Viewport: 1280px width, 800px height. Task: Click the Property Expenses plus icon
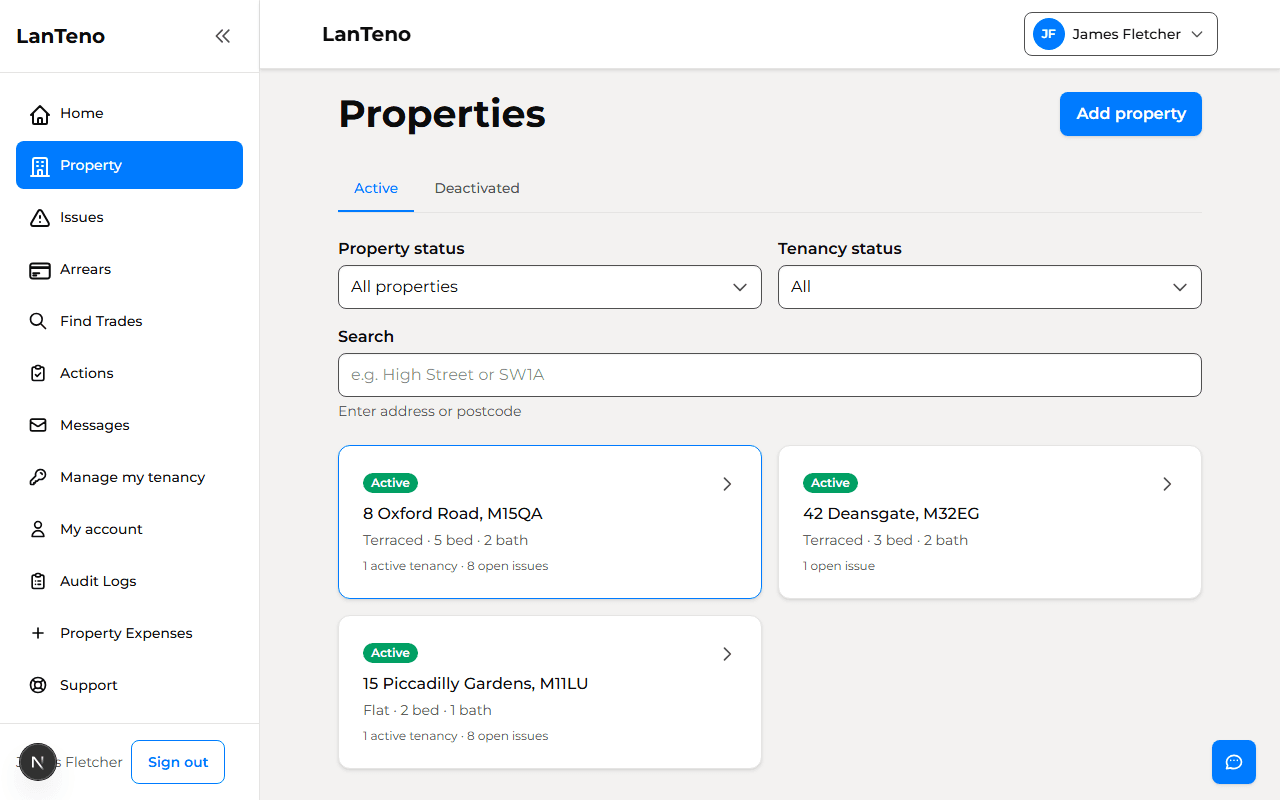38,633
